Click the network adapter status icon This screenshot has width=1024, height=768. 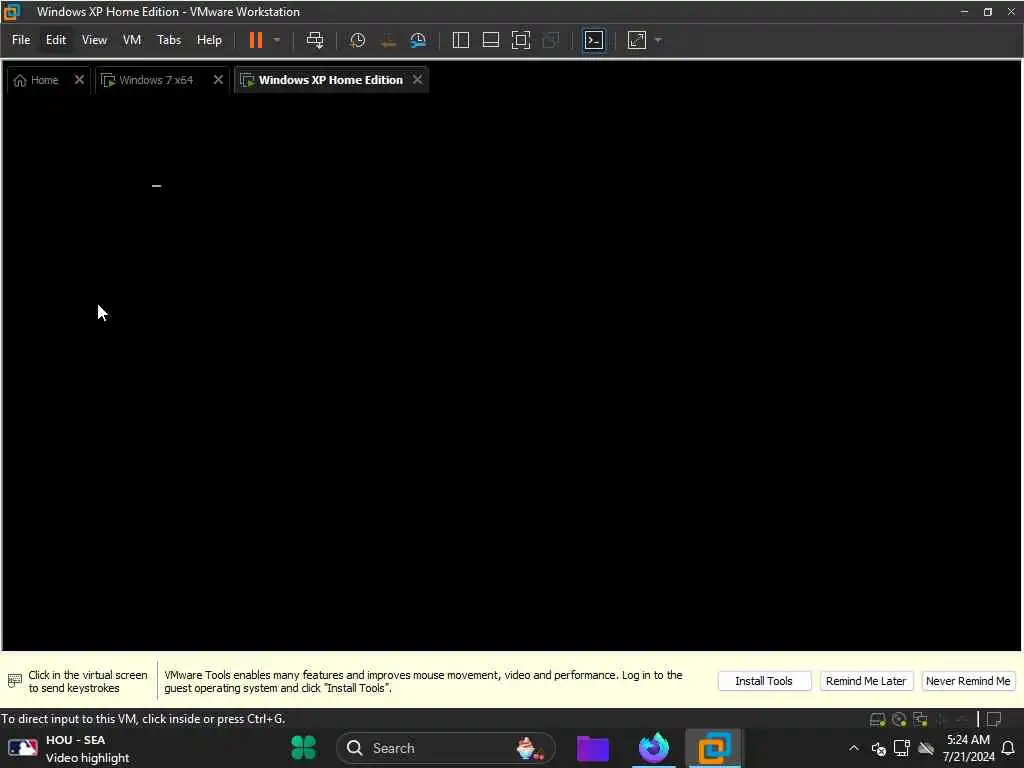click(920, 719)
